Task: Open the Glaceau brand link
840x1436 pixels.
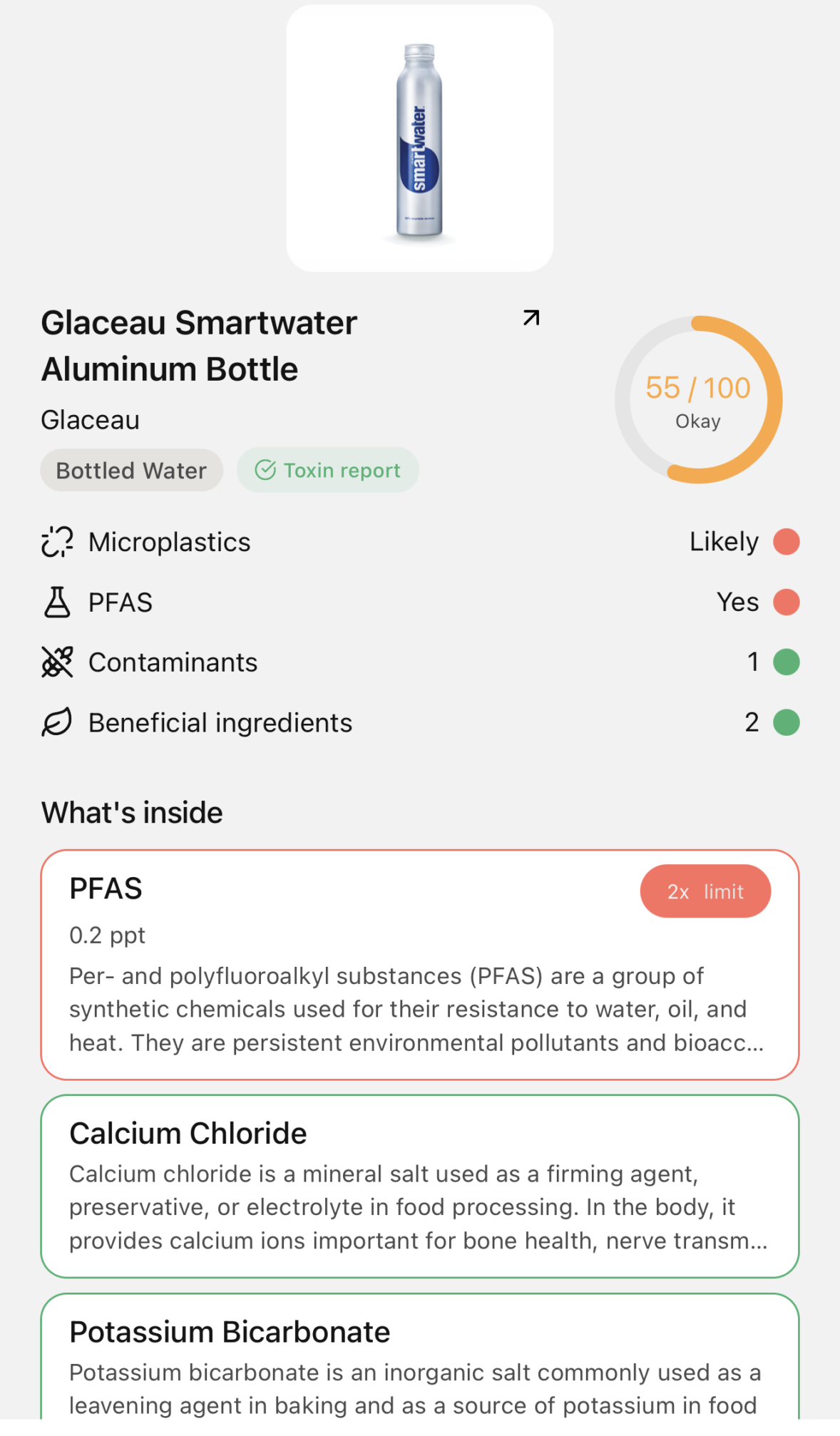Action: pos(91,420)
